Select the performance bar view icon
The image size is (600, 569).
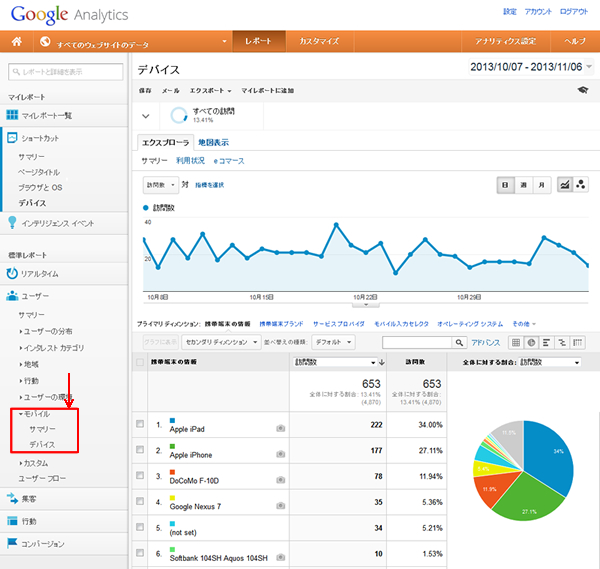(x=546, y=342)
